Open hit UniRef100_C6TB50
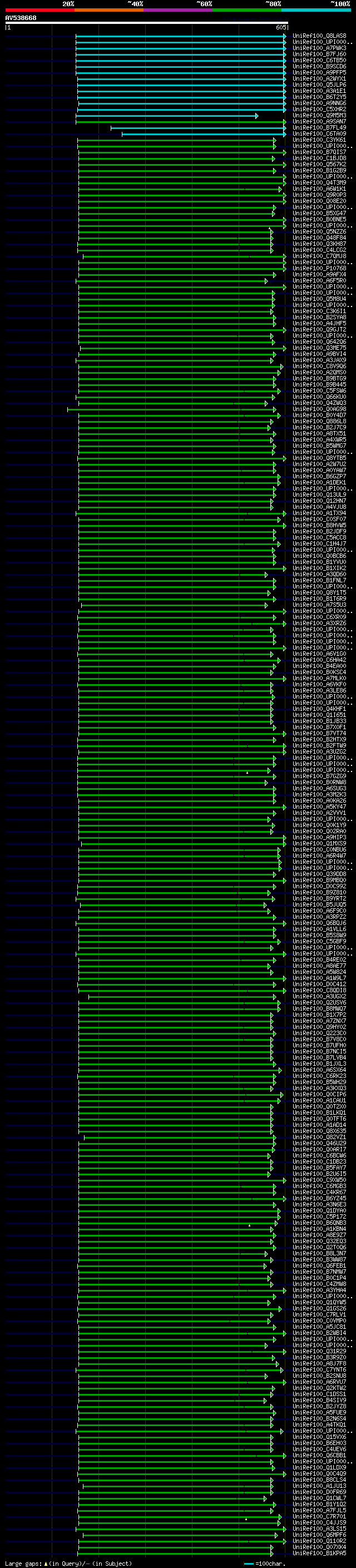Viewport: 356px width, 1568px height. (319, 60)
